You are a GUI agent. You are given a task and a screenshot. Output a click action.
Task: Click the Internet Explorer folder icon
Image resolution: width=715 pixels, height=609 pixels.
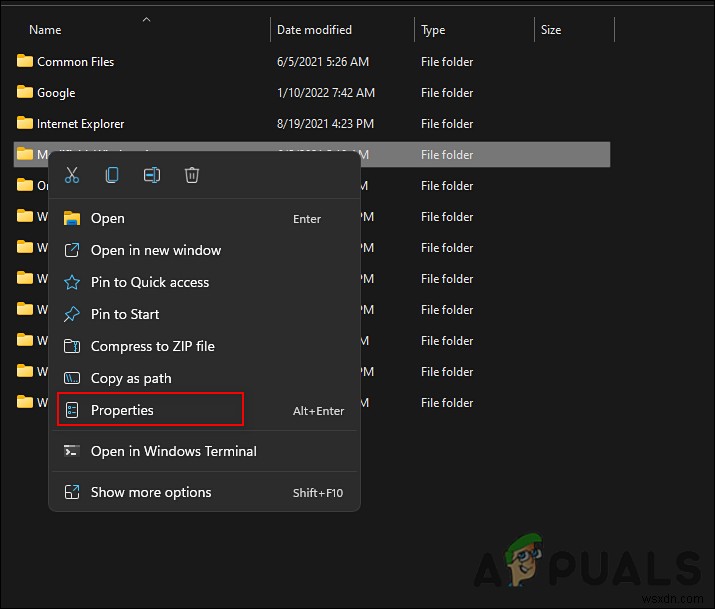[x=25, y=123]
